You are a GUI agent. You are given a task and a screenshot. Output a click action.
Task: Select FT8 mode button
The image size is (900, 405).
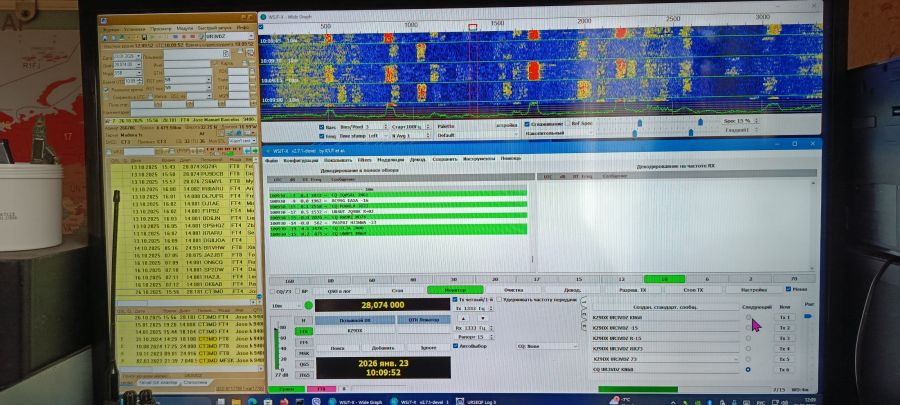(x=304, y=330)
